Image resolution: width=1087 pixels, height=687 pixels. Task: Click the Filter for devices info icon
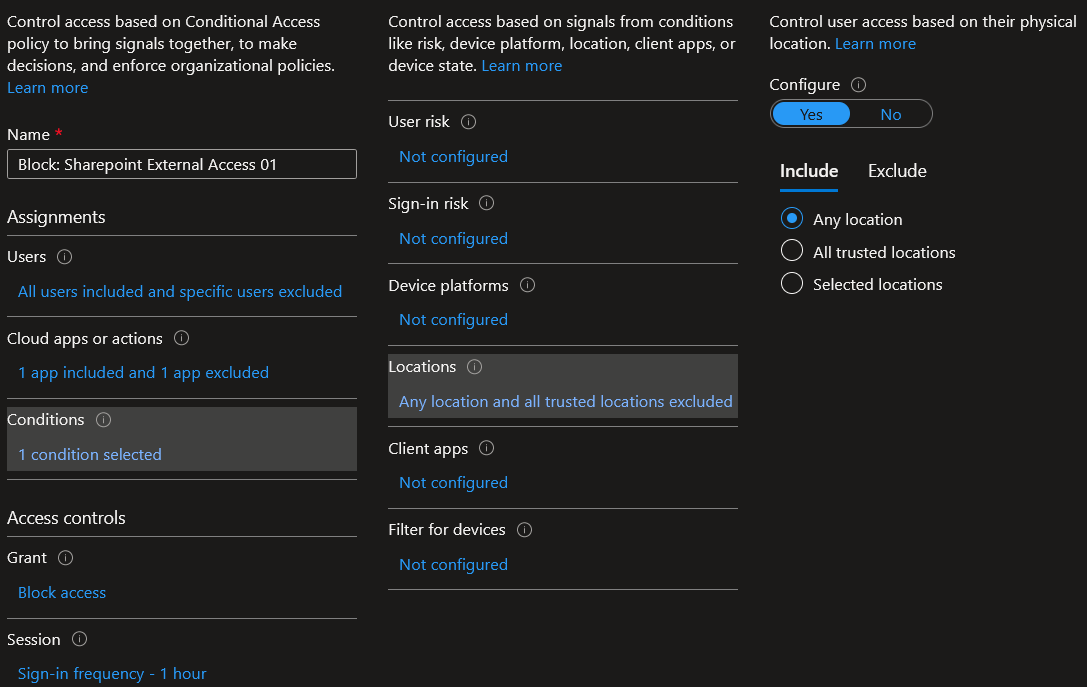(x=524, y=530)
